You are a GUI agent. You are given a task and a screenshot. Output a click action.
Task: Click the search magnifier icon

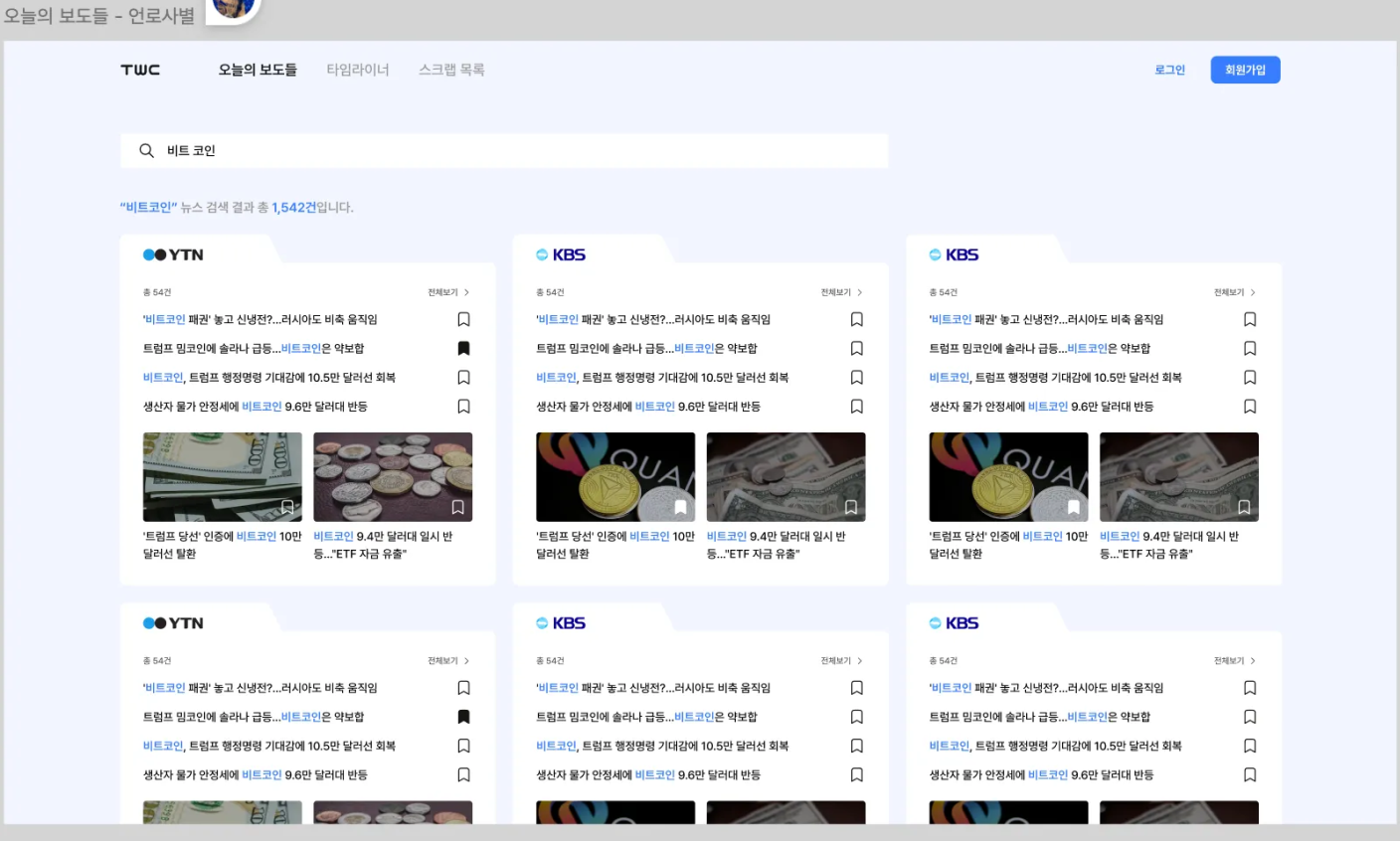146,151
